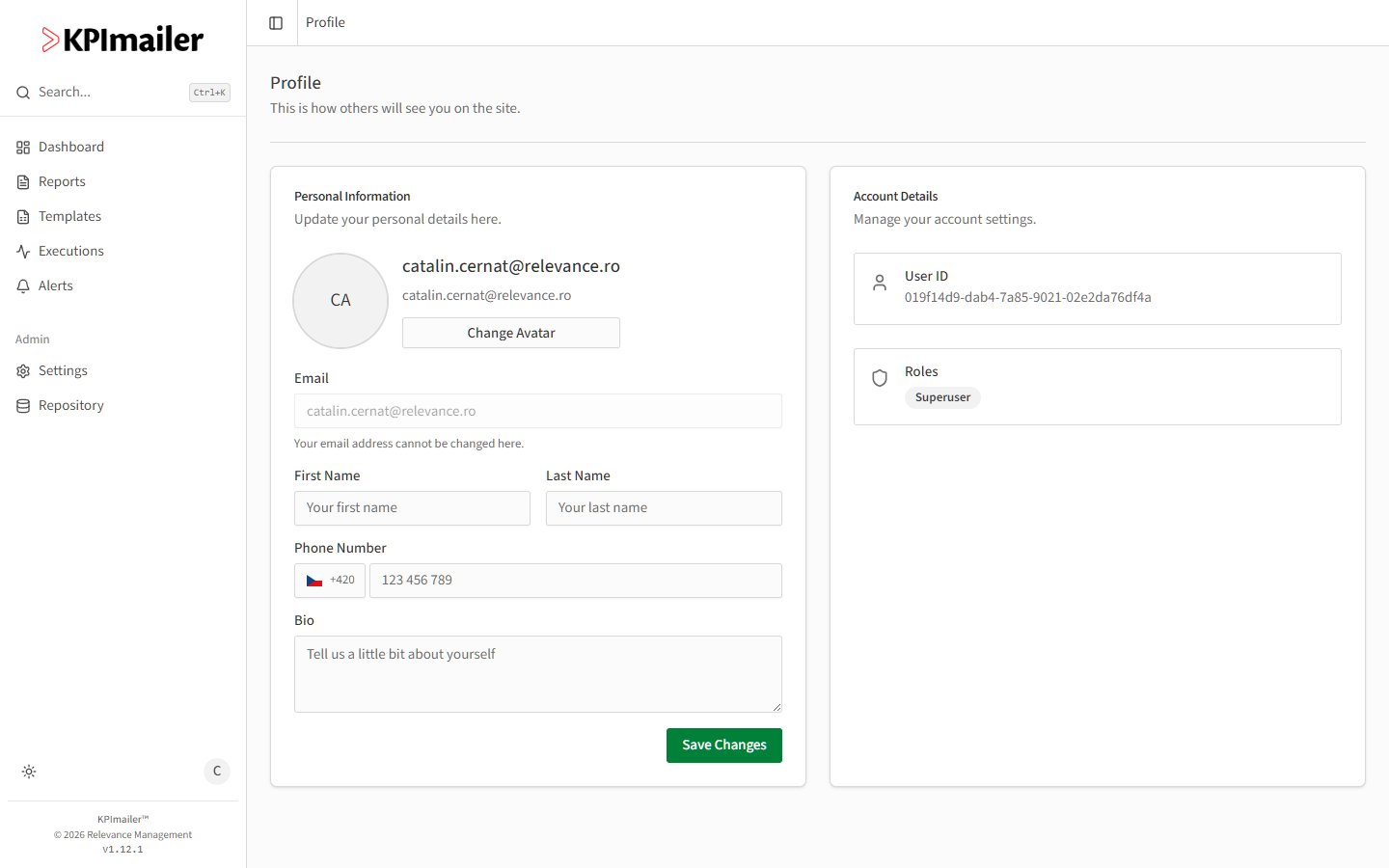
Task: Click the Profile breadcrumb in header
Action: pyautogui.click(x=325, y=22)
